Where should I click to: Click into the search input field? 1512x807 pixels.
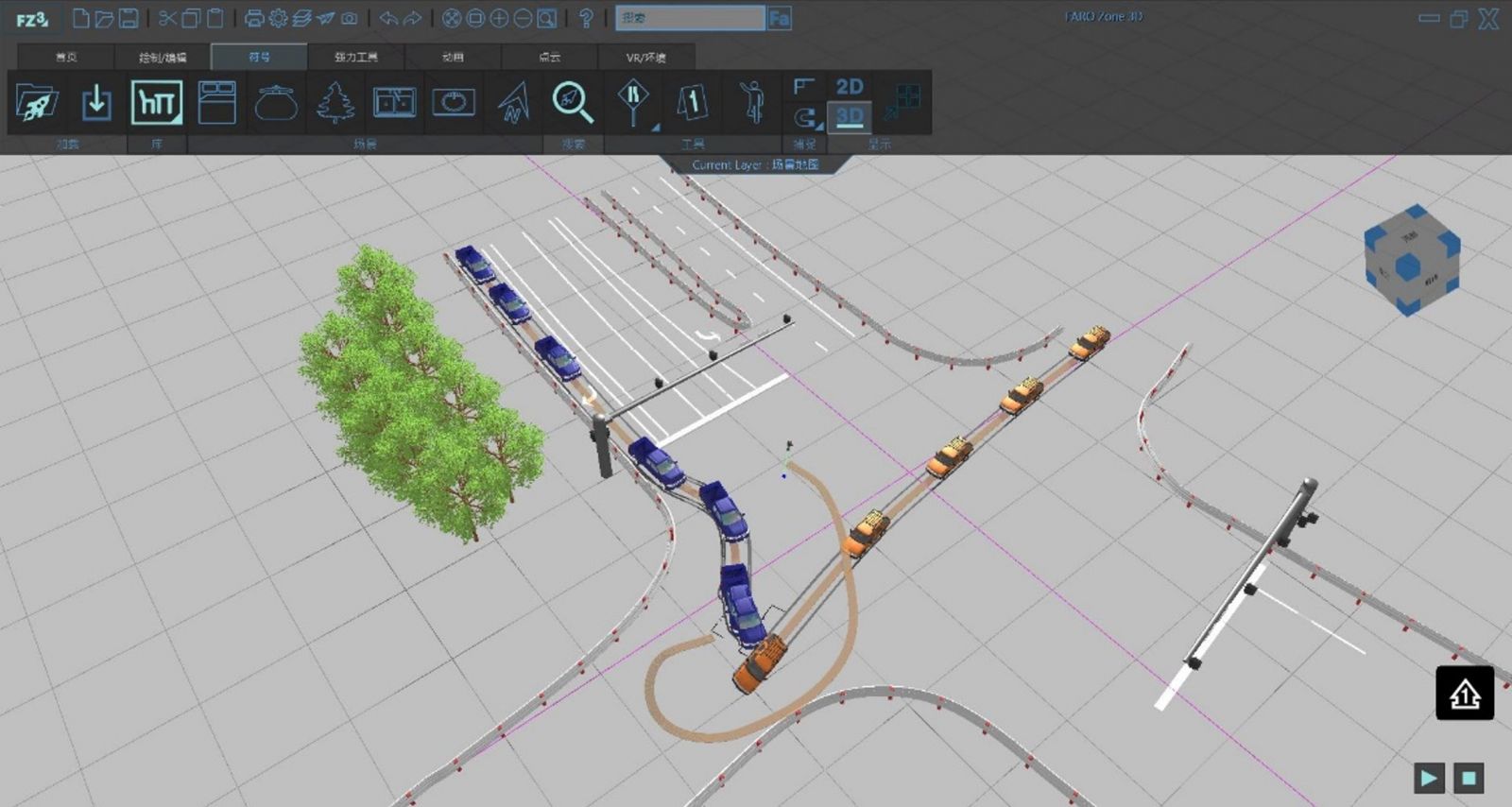[x=690, y=18]
